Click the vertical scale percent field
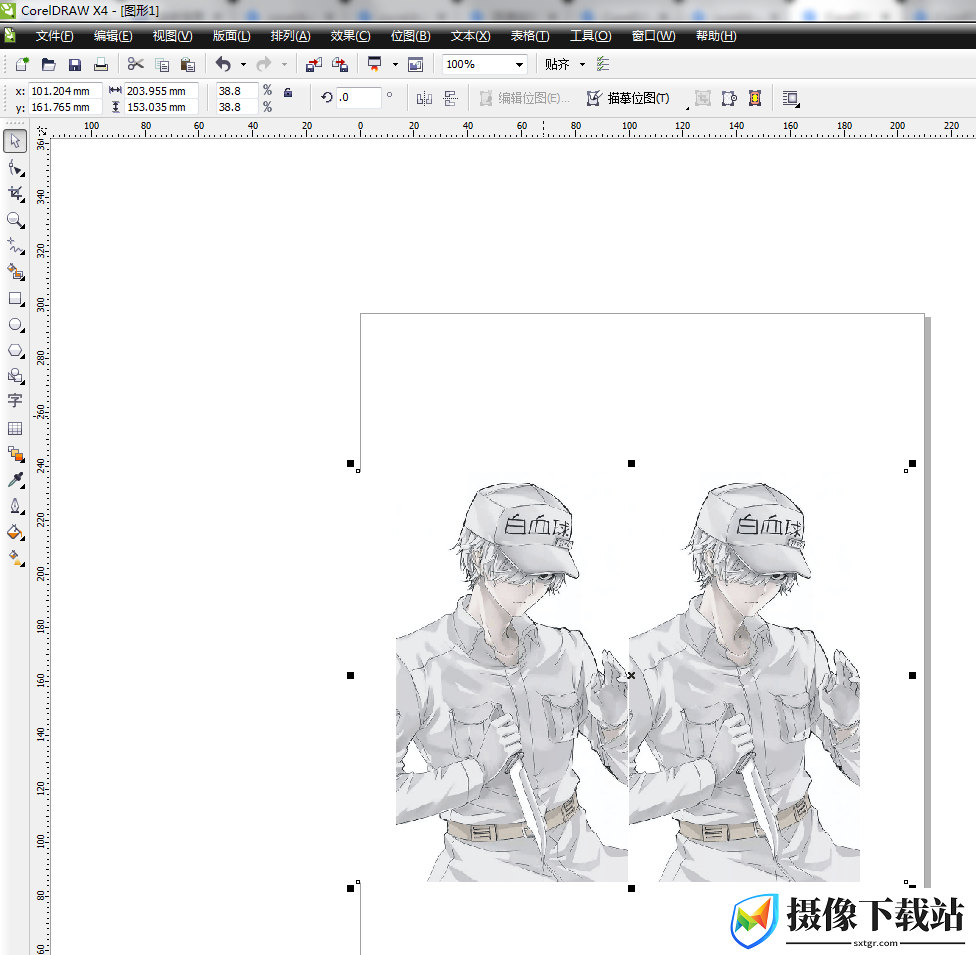The image size is (976, 955). tap(237, 107)
